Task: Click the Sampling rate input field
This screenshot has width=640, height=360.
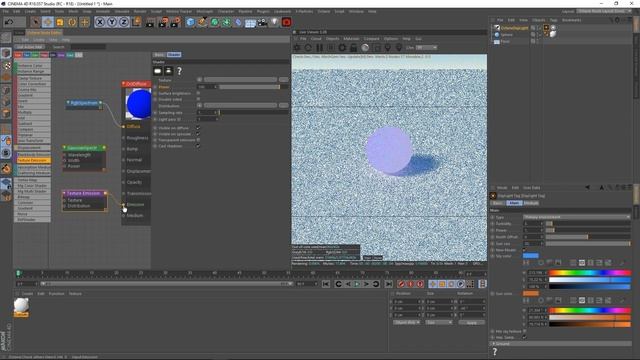Action: click(x=207, y=112)
